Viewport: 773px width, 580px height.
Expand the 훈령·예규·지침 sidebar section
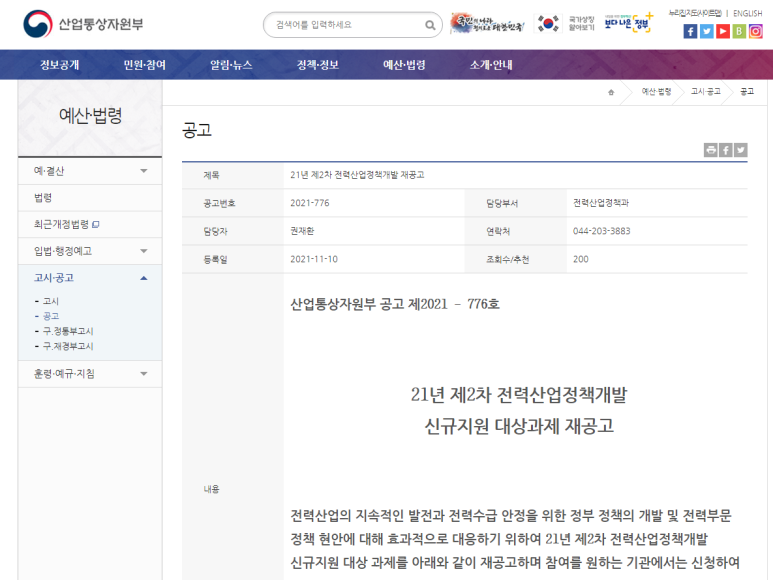(90, 374)
